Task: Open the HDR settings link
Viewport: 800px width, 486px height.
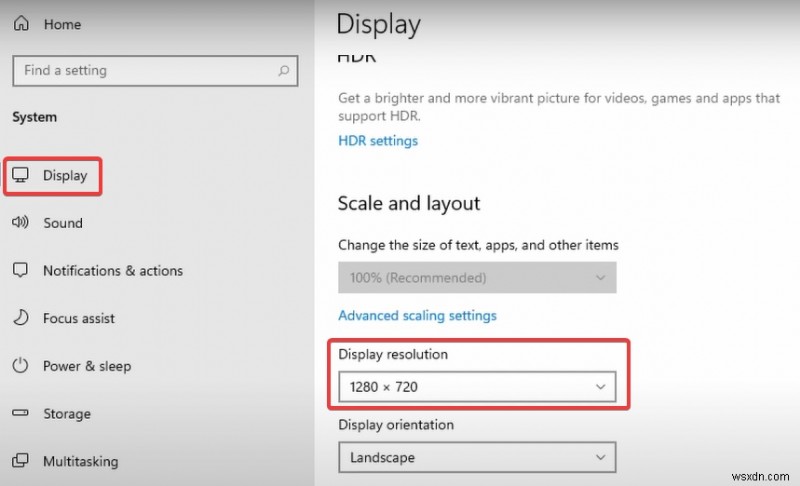Action: pyautogui.click(x=378, y=141)
